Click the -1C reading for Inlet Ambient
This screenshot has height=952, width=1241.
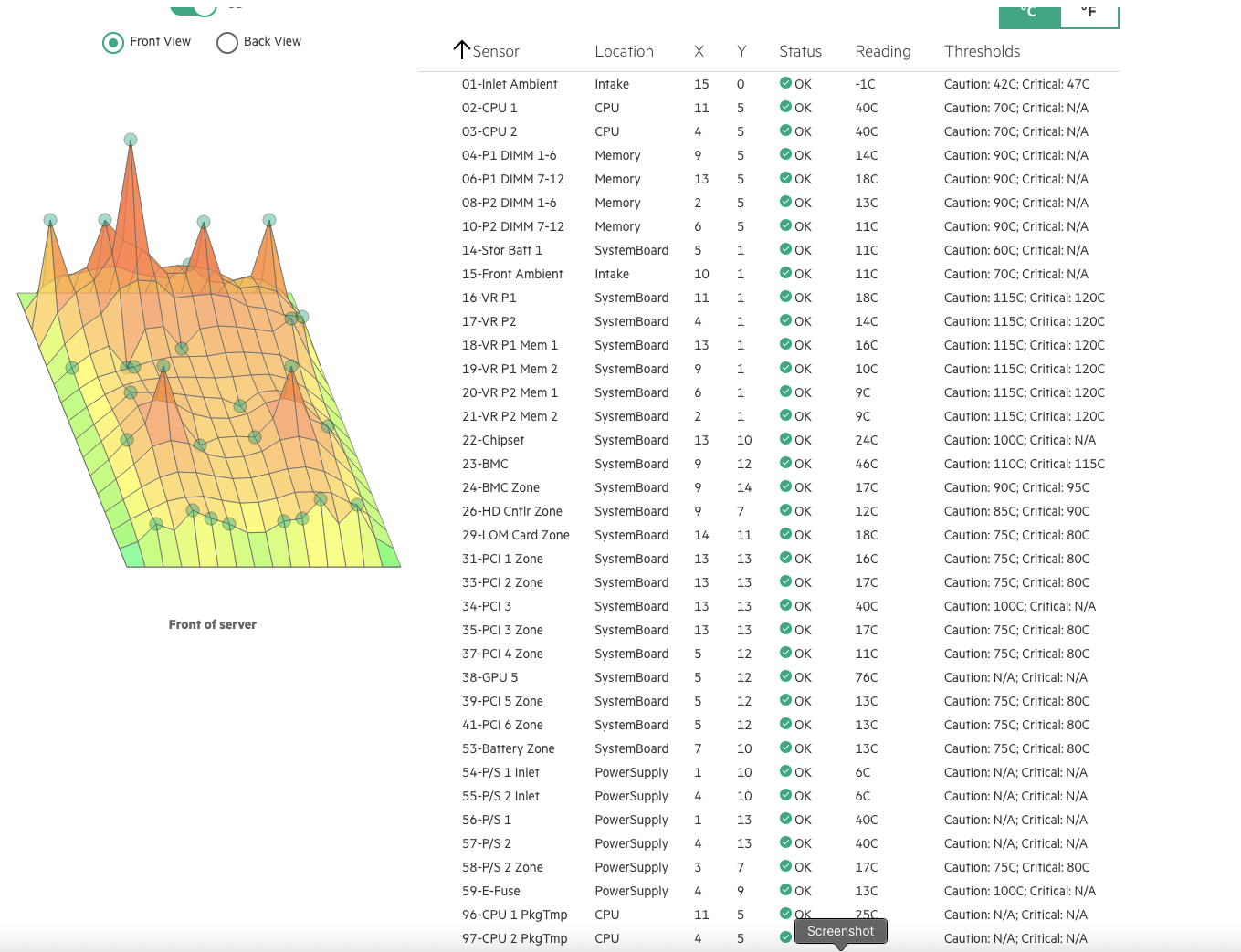865,84
